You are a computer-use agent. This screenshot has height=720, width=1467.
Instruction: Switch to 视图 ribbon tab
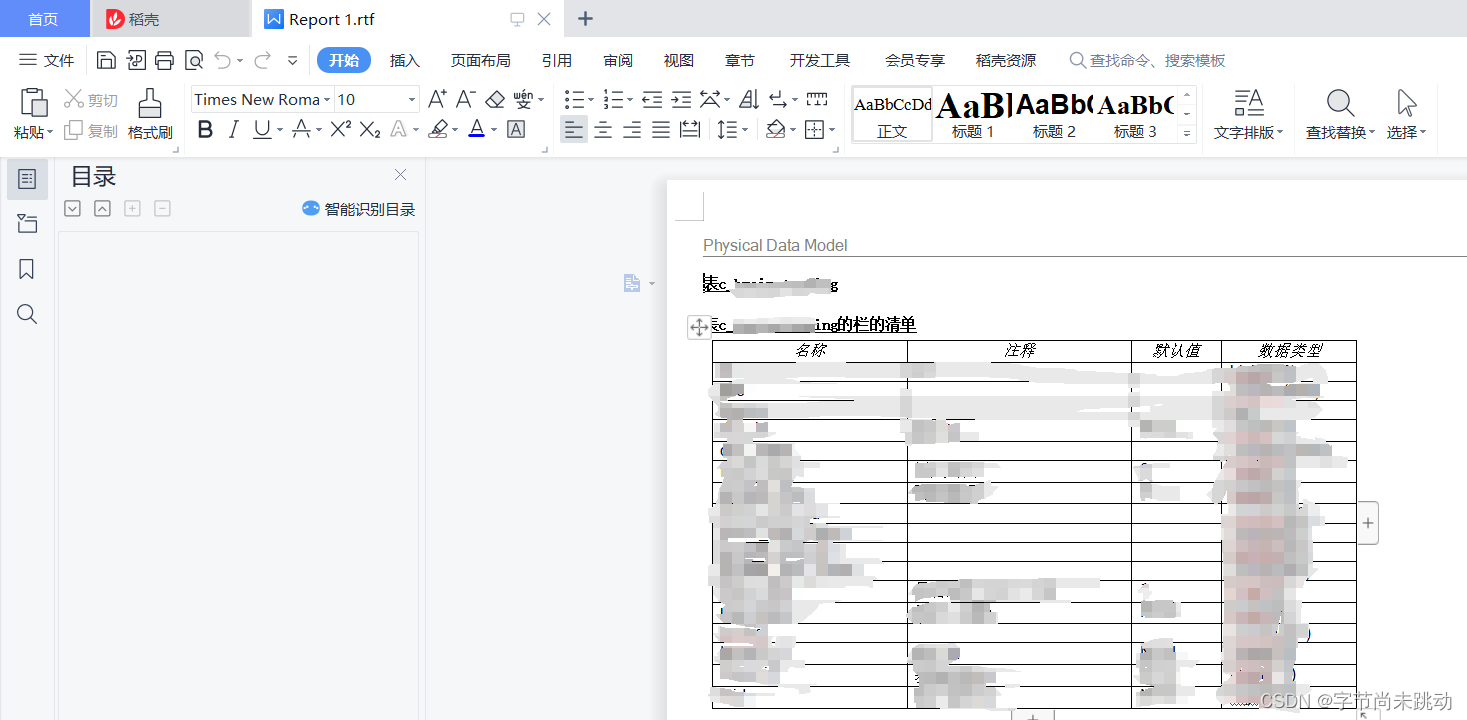click(x=679, y=60)
